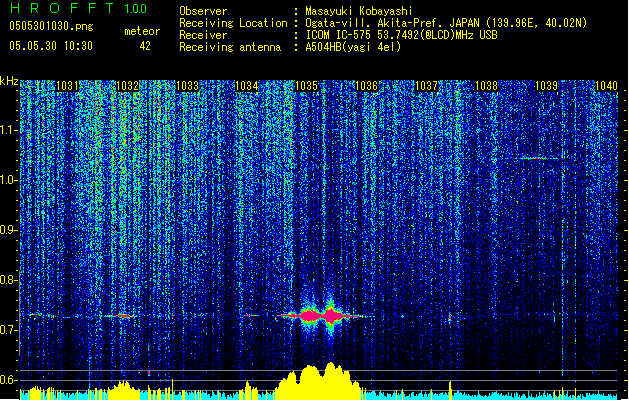Click the 1036 time marker

(367, 86)
